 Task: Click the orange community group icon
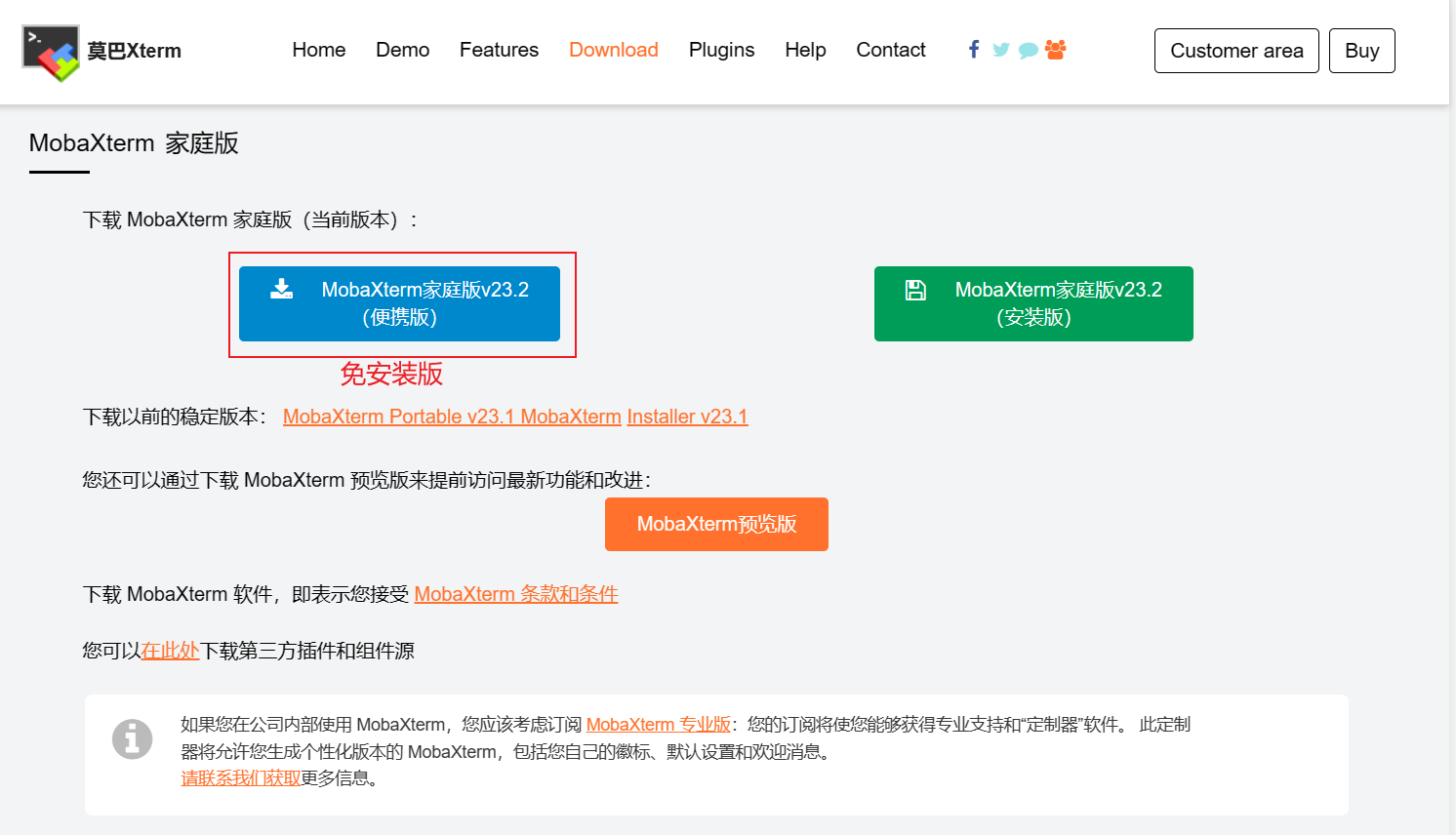click(x=1055, y=50)
